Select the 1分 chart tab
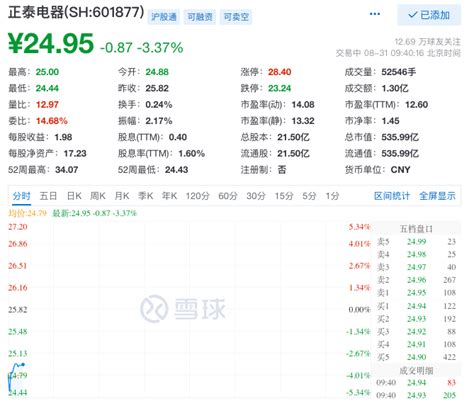 pos(332,196)
